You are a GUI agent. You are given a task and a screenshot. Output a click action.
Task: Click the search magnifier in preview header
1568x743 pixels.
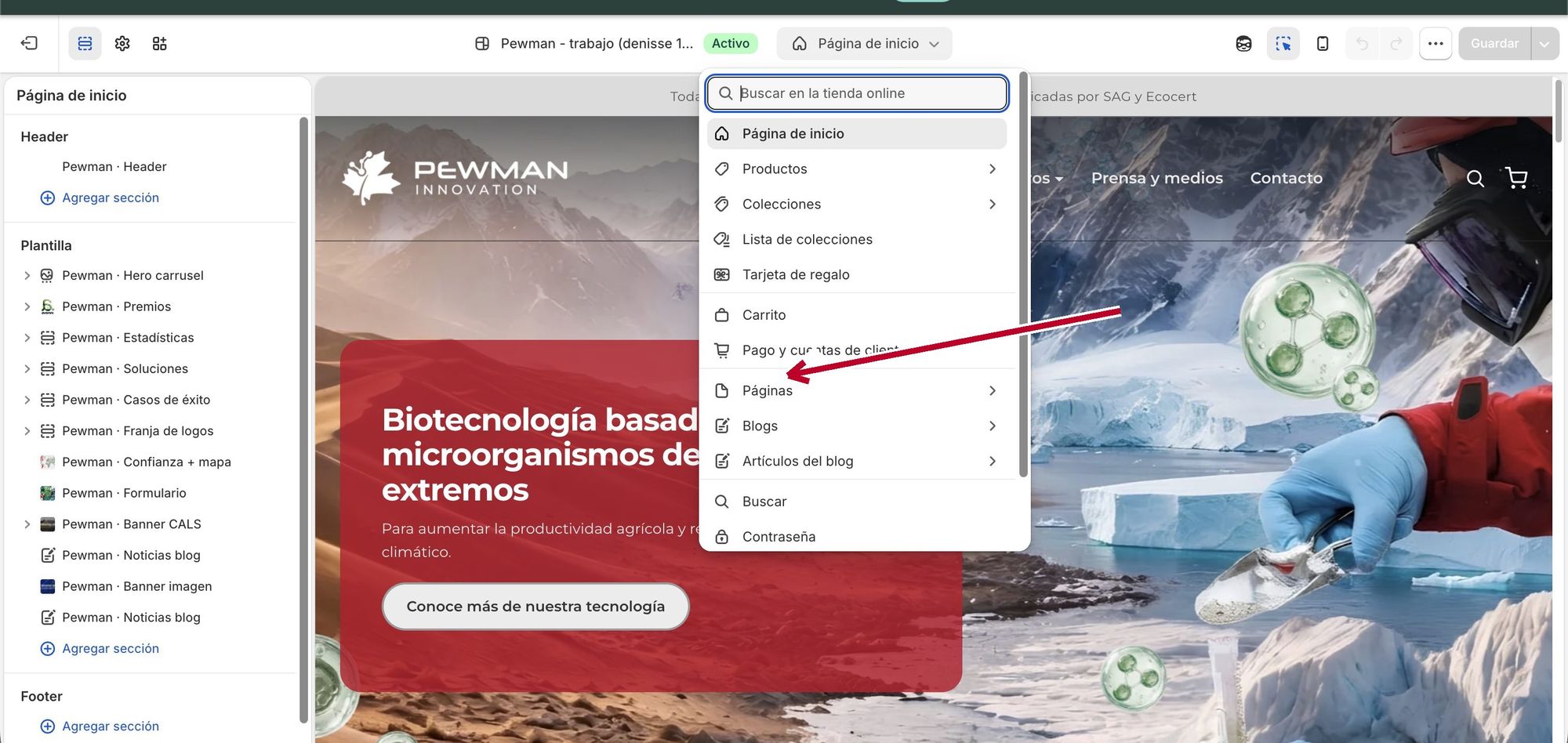1475,179
